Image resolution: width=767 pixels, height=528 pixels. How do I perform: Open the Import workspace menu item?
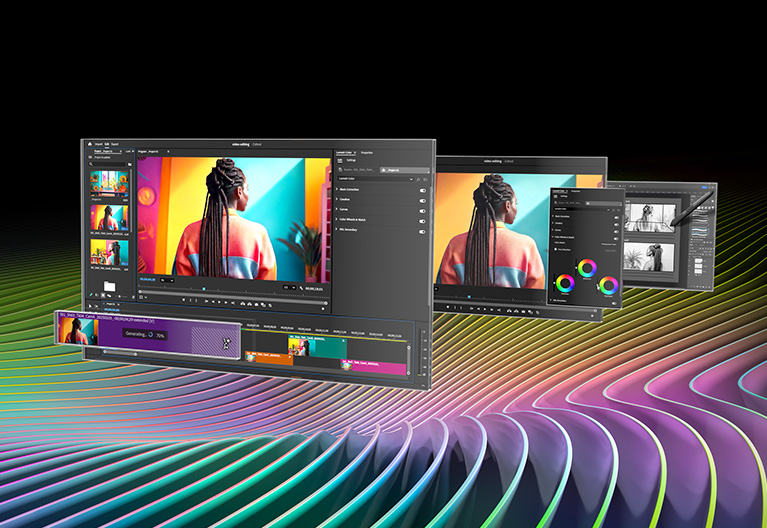point(99,144)
